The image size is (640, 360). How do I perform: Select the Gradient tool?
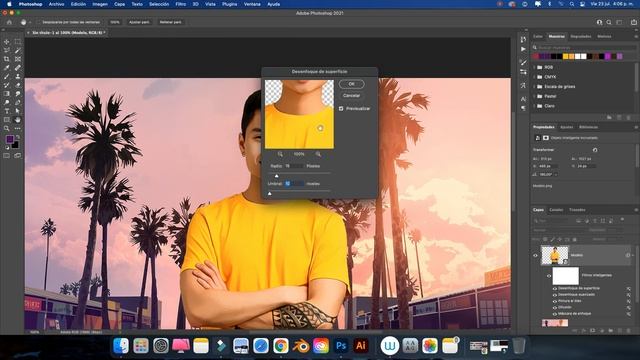7,93
